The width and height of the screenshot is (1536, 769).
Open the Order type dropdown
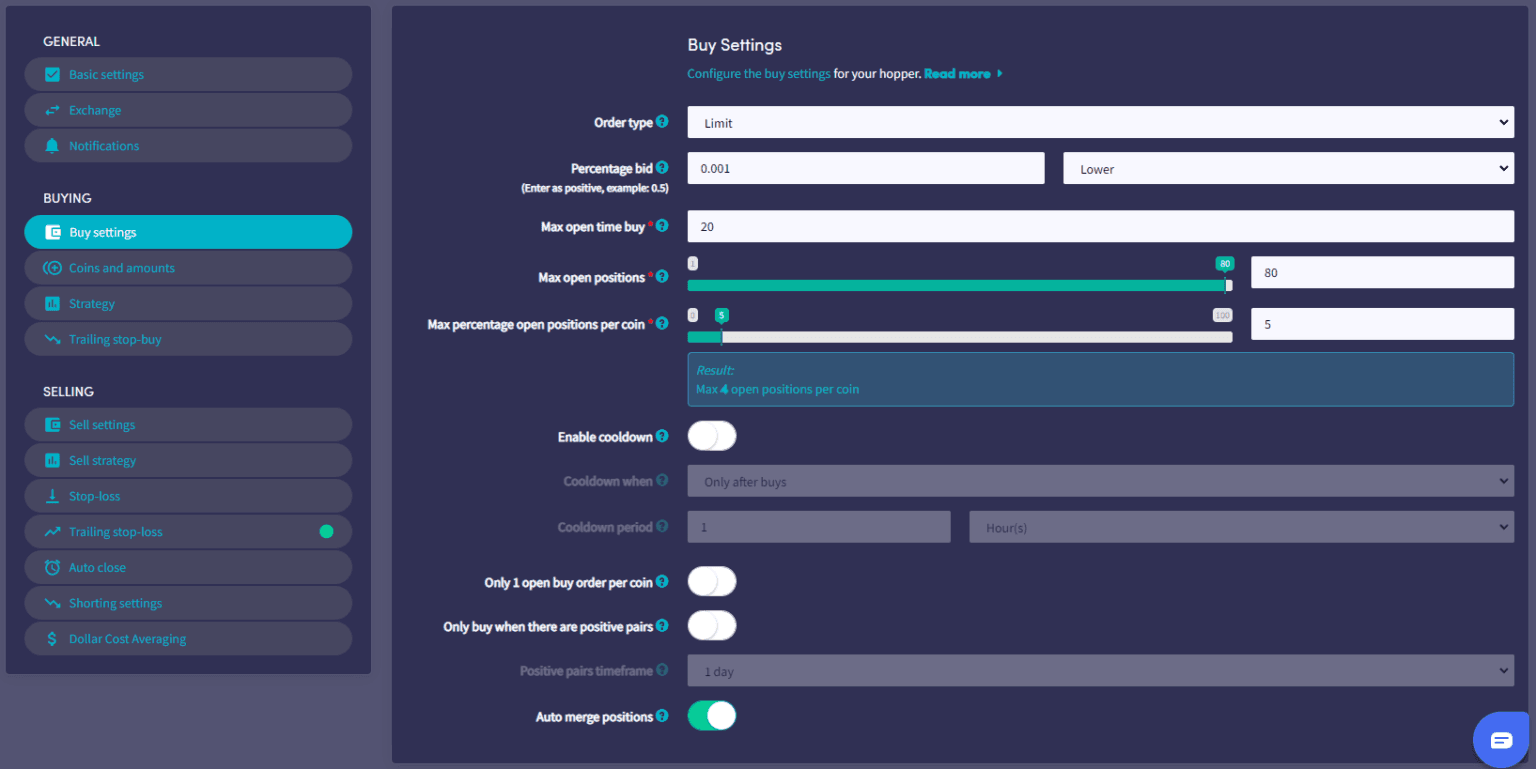click(x=1100, y=122)
